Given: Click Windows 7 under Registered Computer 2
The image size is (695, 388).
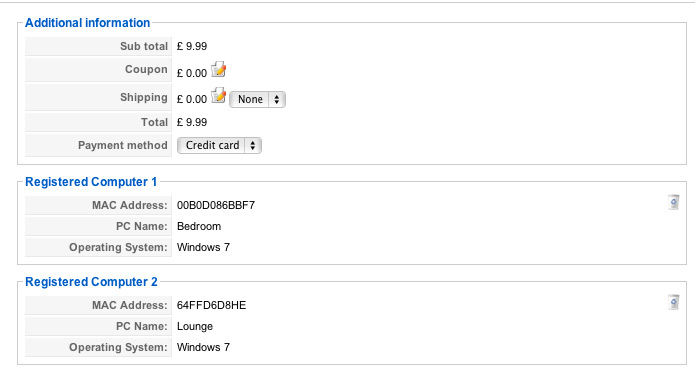Looking at the screenshot, I should [x=203, y=347].
